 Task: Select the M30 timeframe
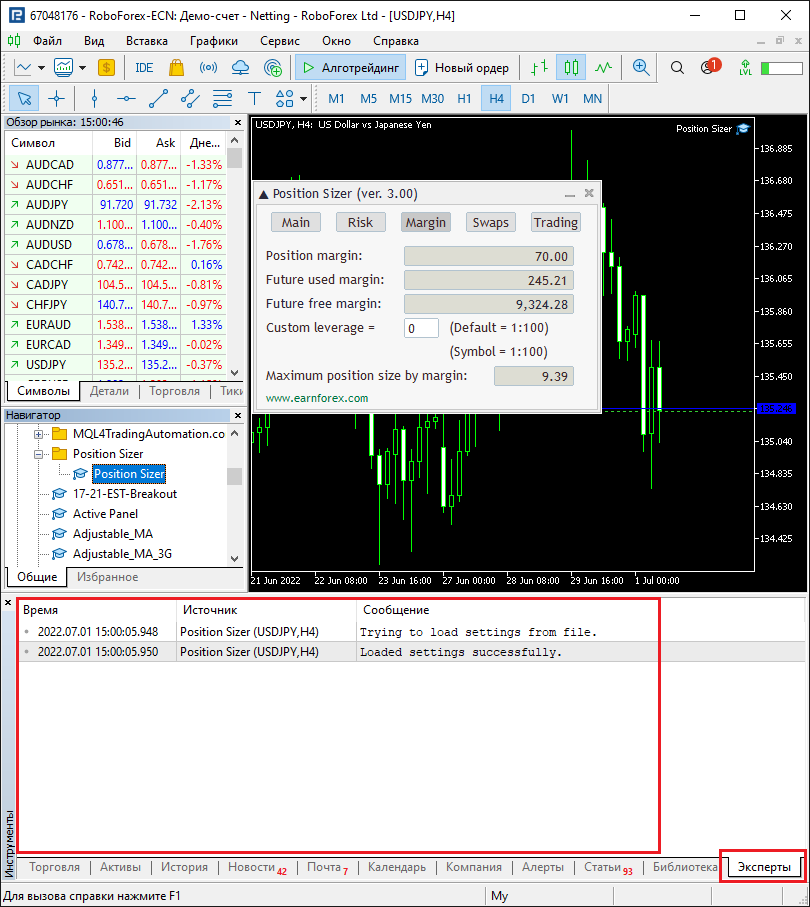(432, 98)
